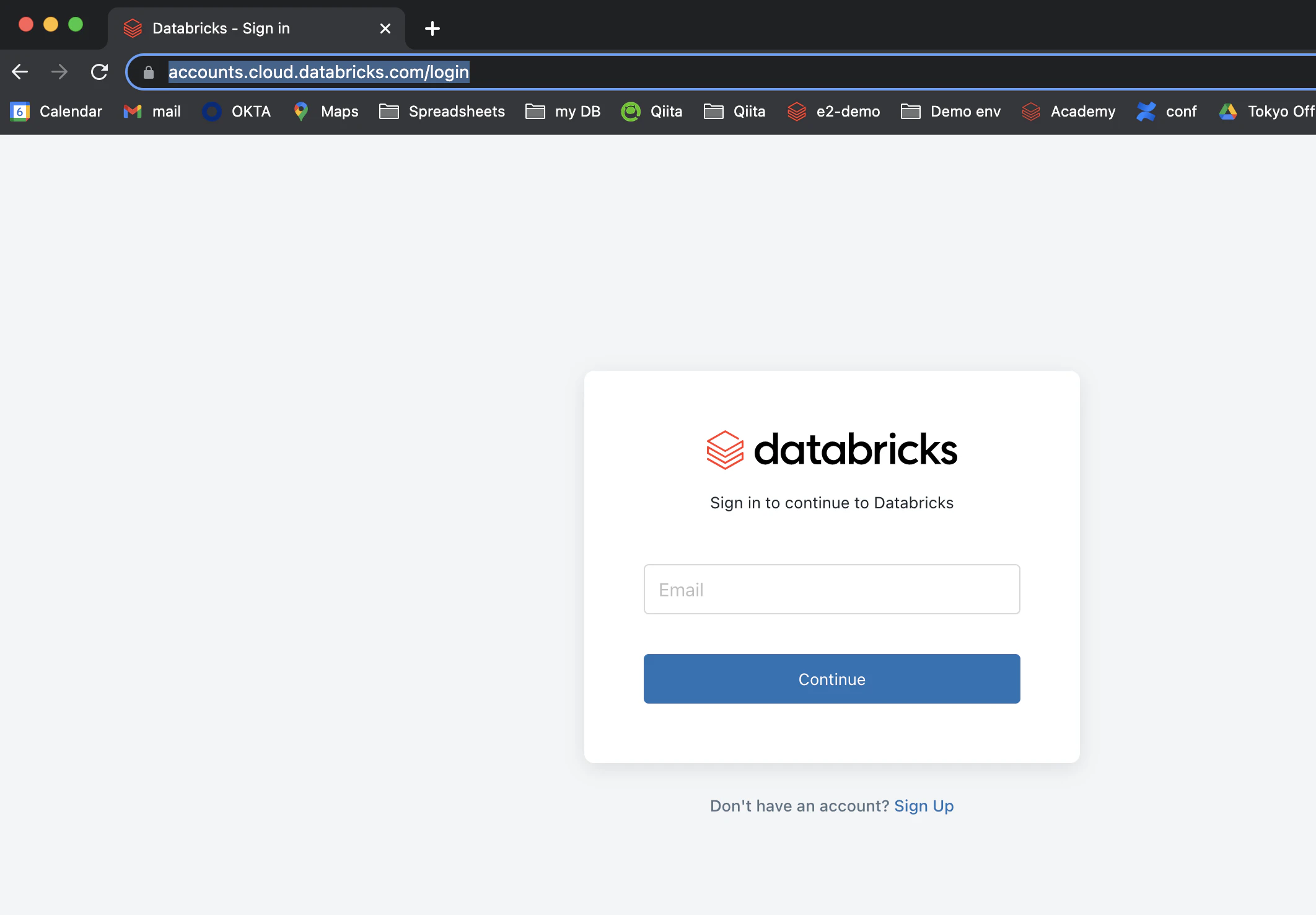Viewport: 1316px width, 915px height.
Task: Click the 'Sign in to continue to Databricks' text
Action: [x=832, y=503]
